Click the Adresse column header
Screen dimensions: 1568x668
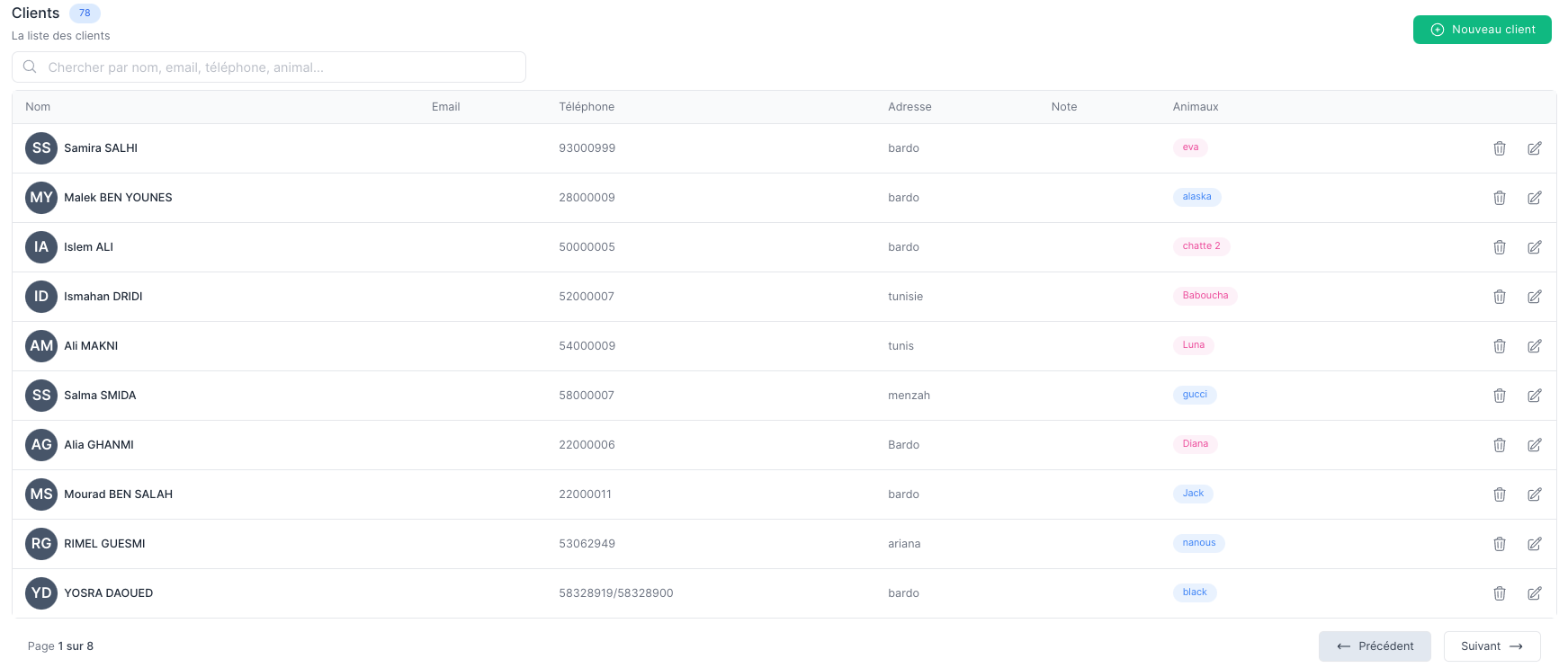pyautogui.click(x=909, y=107)
